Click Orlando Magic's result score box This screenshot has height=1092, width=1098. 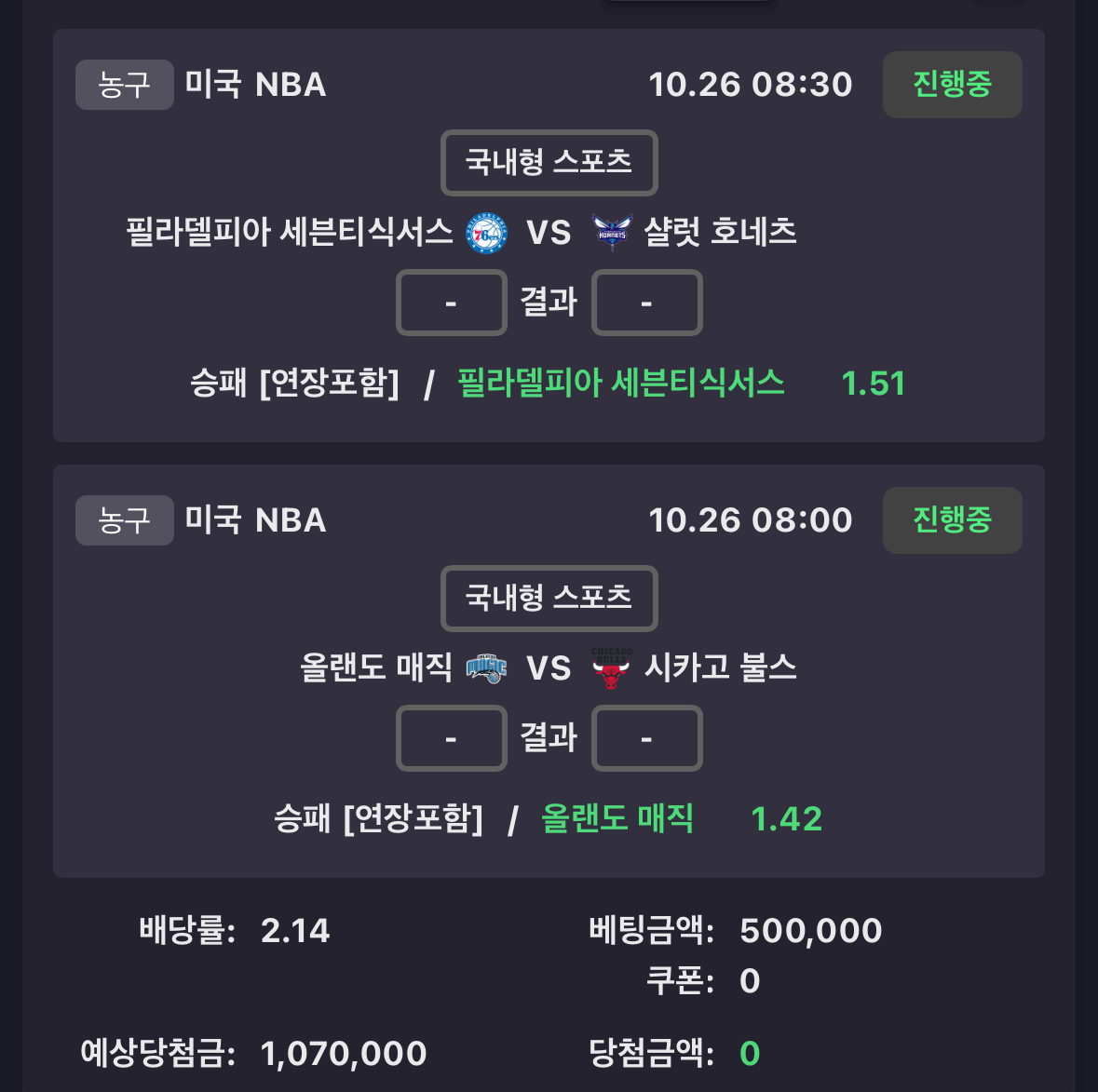tap(452, 738)
